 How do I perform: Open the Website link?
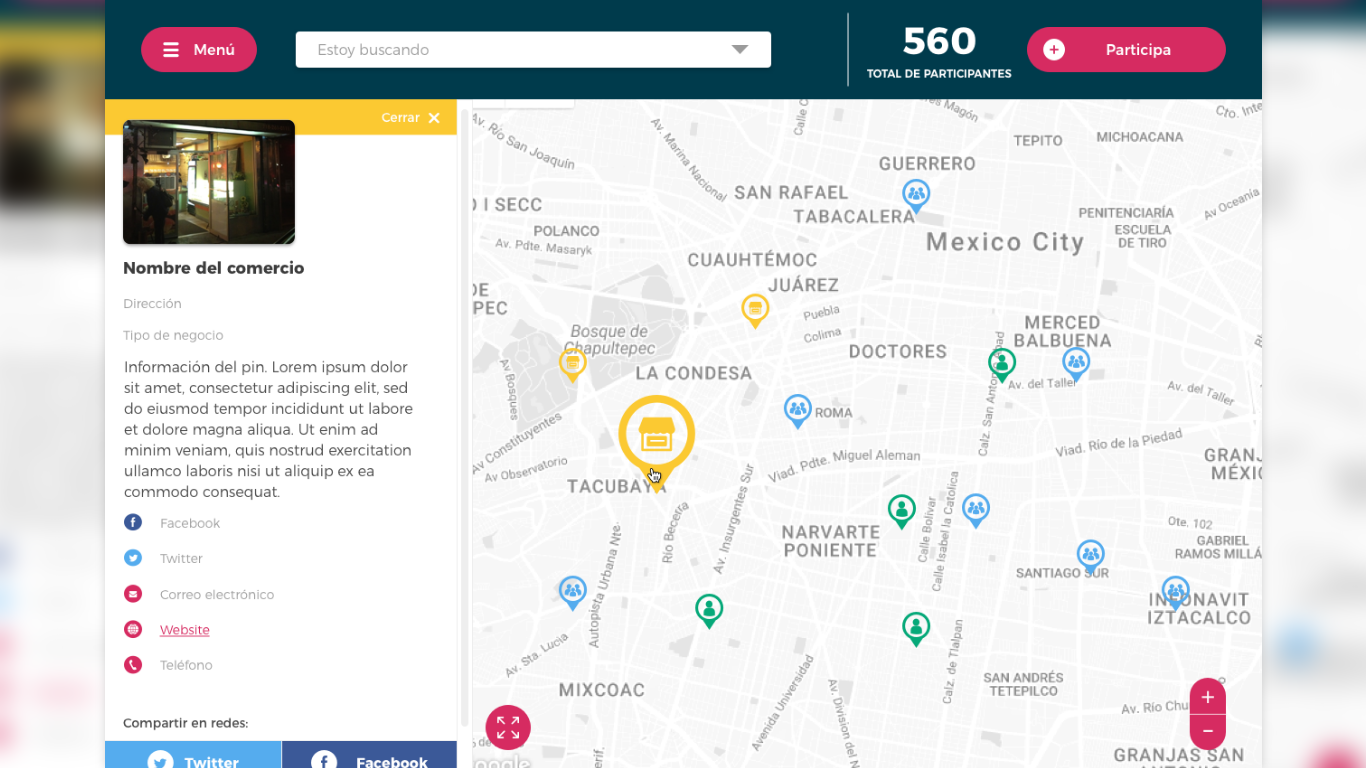pos(185,630)
